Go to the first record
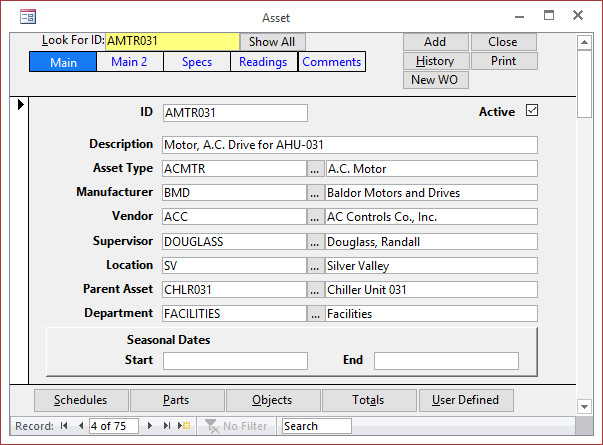Image resolution: width=603 pixels, height=445 pixels. click(65, 426)
